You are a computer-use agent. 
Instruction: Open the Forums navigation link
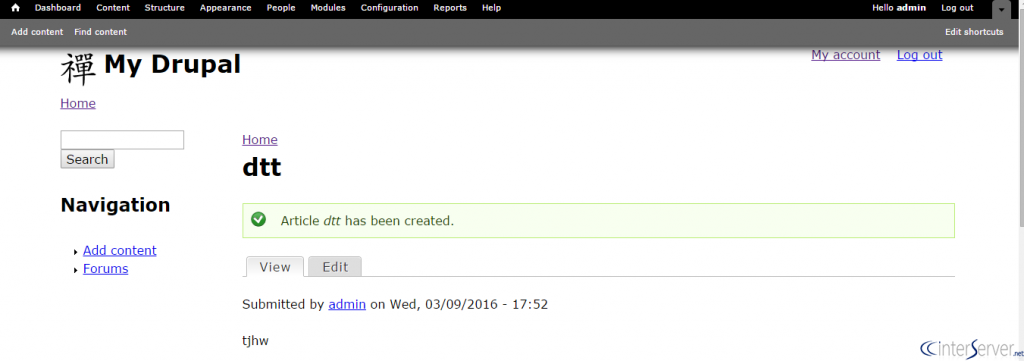pyautogui.click(x=106, y=269)
